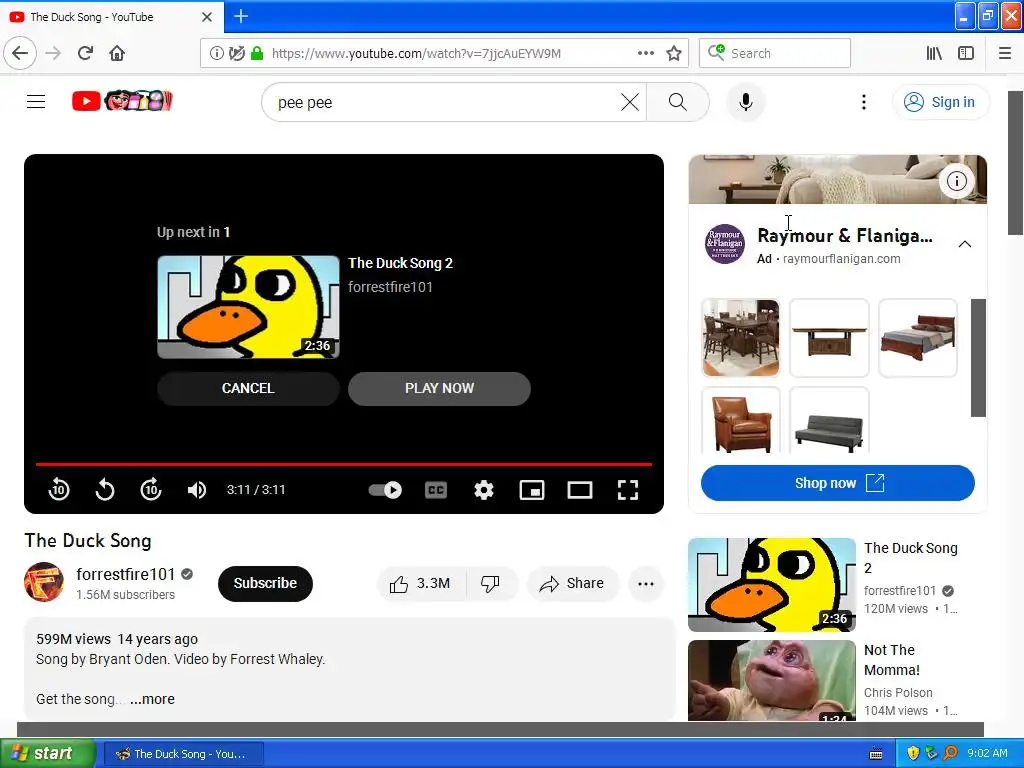Cancel the up next autoplay

point(248,388)
